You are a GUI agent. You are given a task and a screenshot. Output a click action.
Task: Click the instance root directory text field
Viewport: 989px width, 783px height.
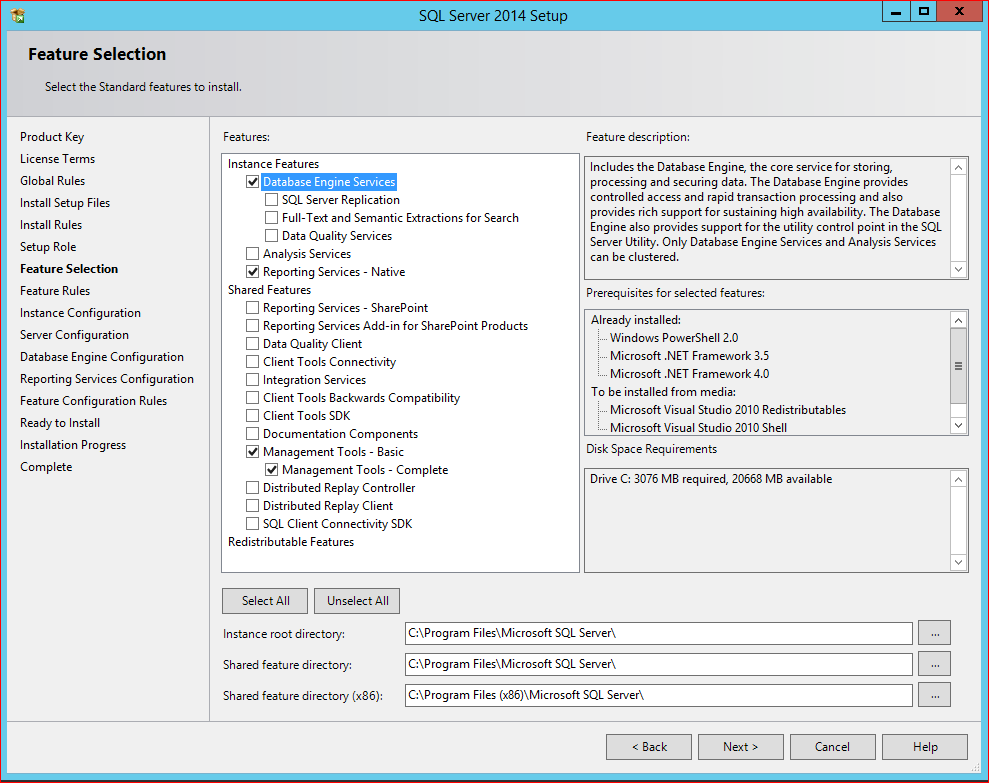pyautogui.click(x=658, y=633)
